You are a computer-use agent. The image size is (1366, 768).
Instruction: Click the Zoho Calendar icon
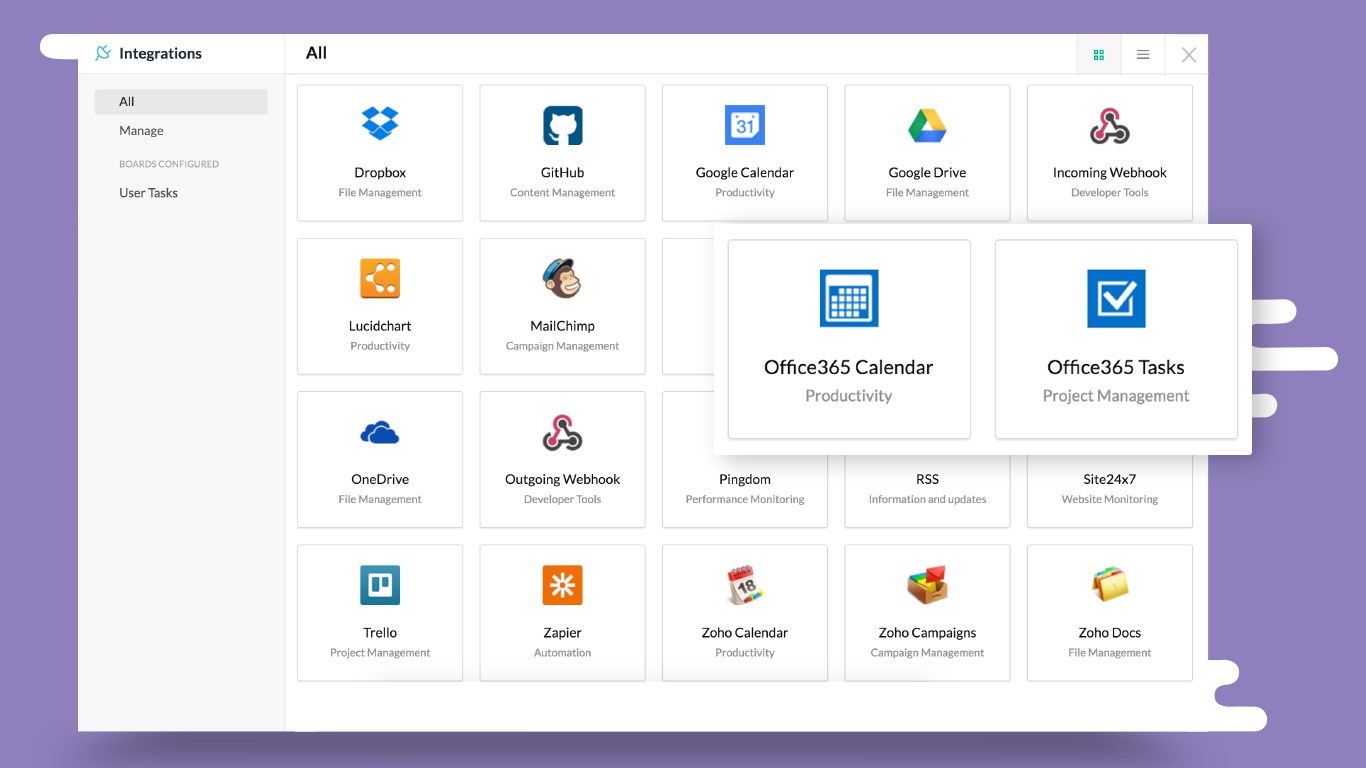pyautogui.click(x=745, y=585)
